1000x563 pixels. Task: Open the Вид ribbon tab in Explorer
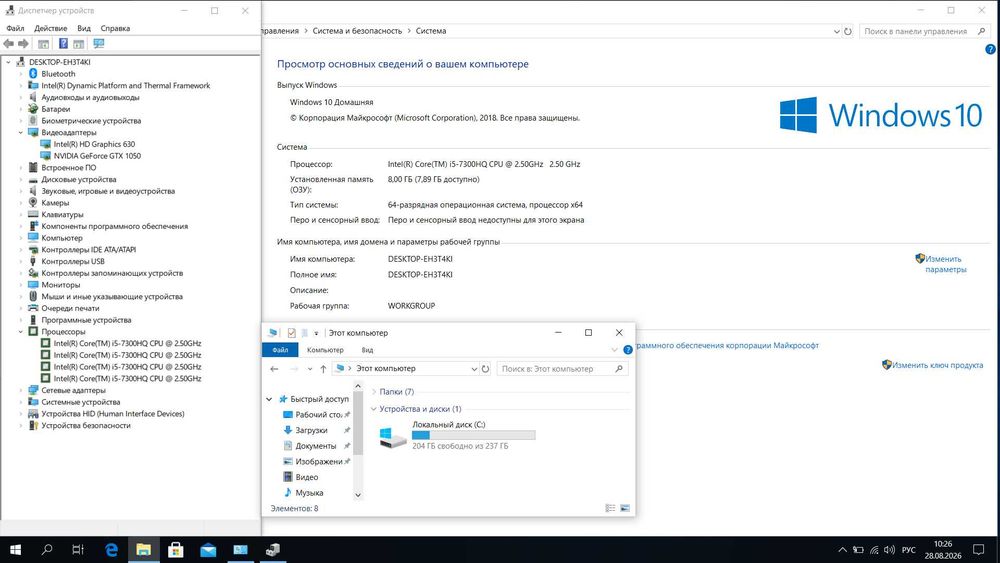[x=367, y=350]
